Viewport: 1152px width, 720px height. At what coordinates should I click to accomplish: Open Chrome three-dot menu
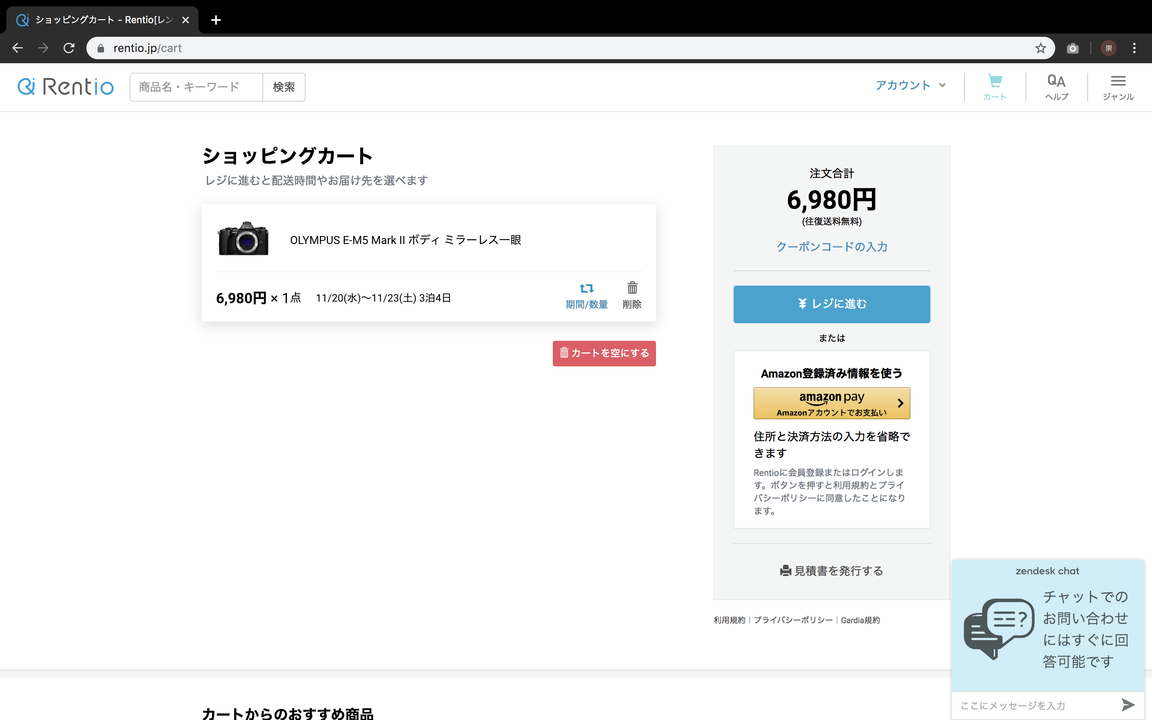[1134, 48]
